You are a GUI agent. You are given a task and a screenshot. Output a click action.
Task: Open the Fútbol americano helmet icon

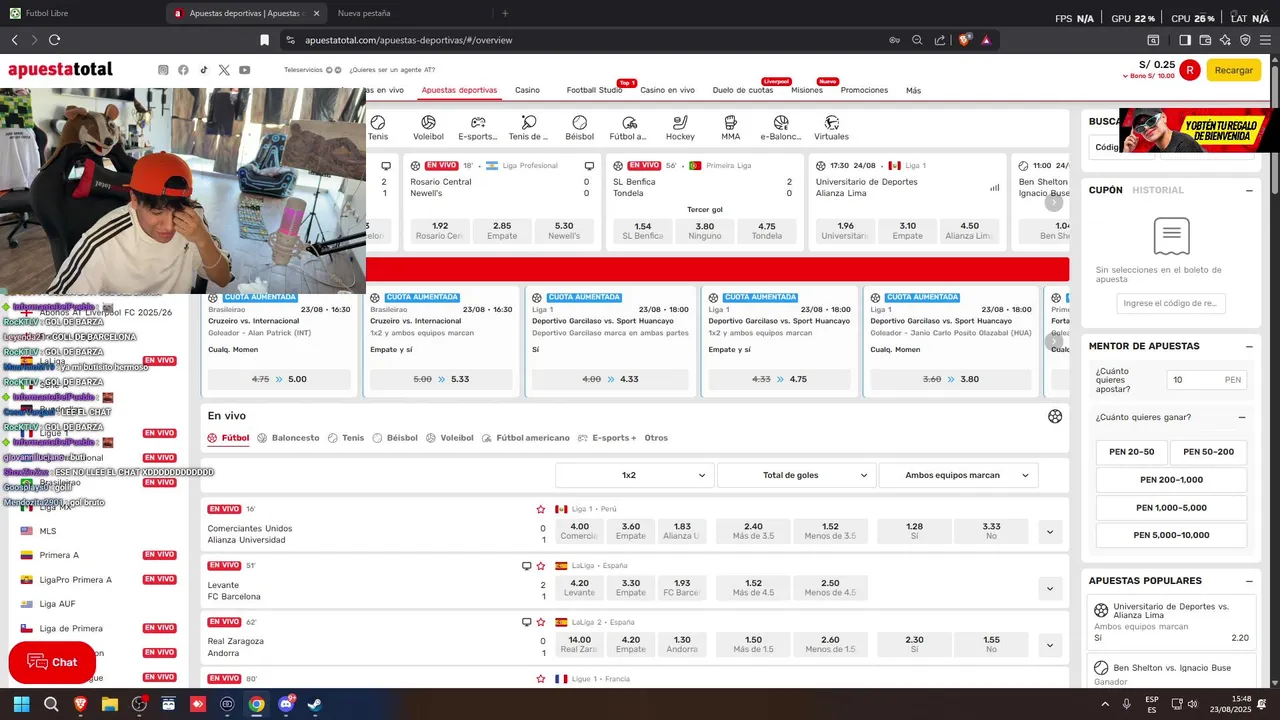coord(629,122)
